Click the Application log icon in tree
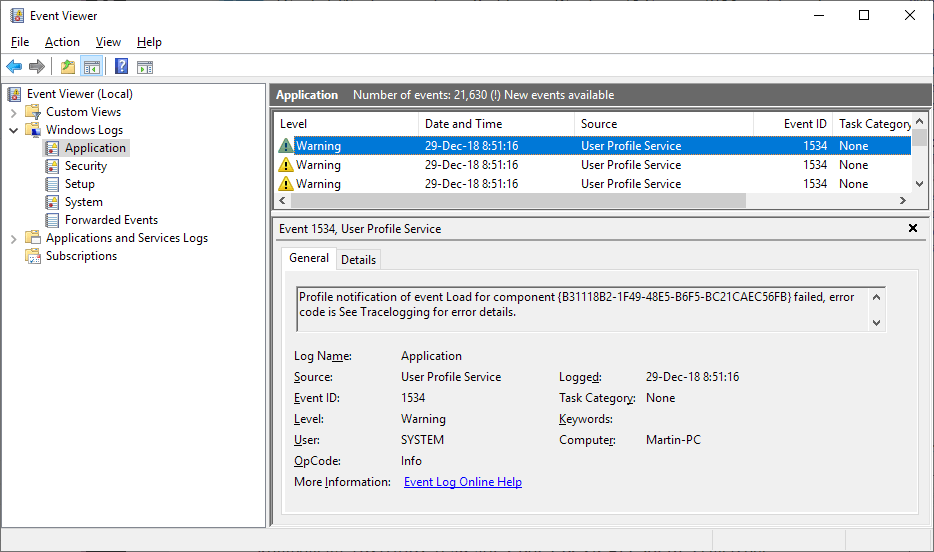Screen dimensions: 934x552 52,148
